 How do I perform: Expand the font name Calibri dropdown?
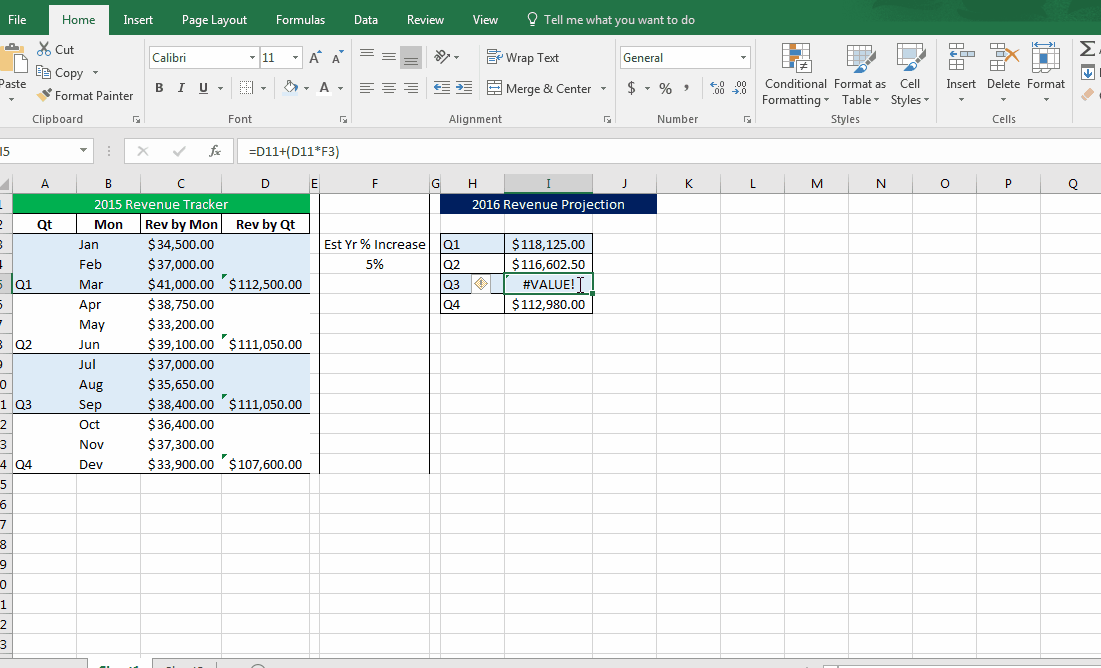[x=252, y=58]
